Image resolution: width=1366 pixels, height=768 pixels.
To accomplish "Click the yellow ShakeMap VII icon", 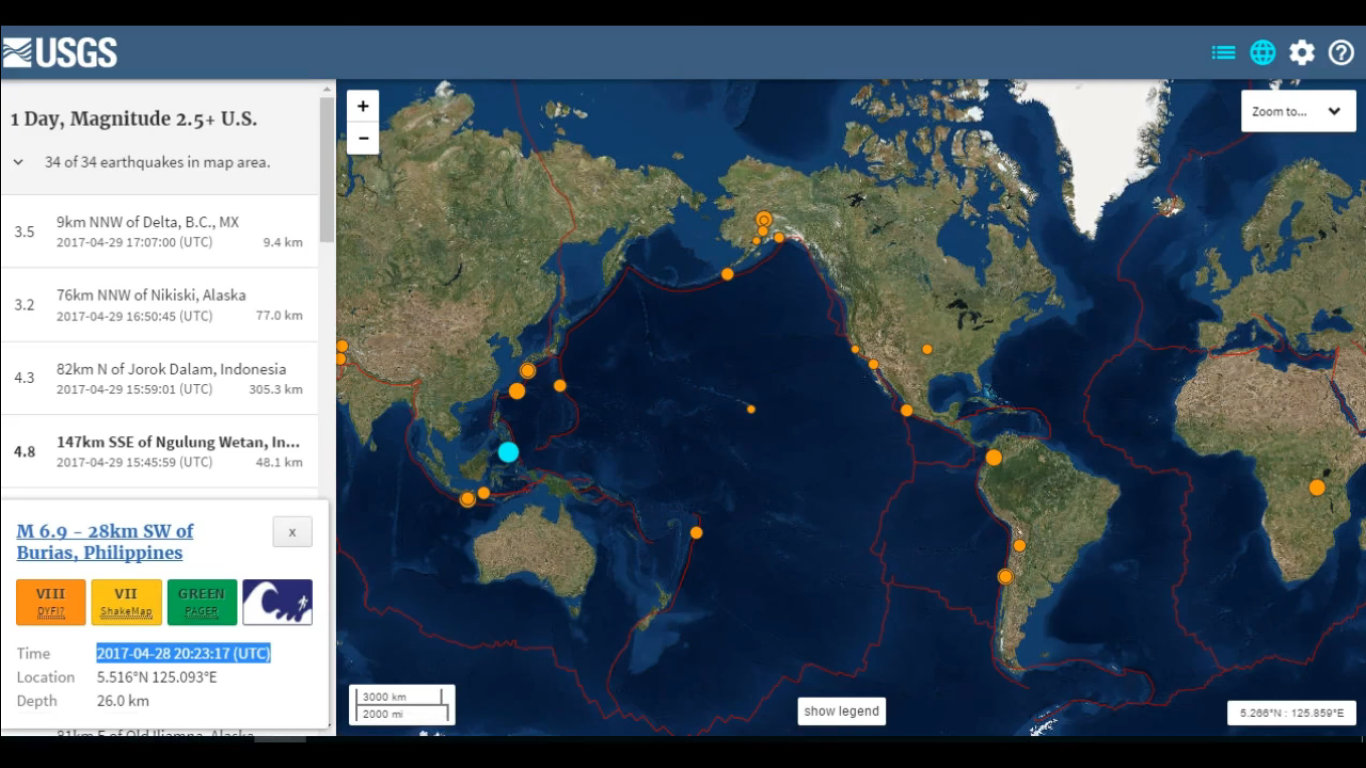I will [125, 602].
